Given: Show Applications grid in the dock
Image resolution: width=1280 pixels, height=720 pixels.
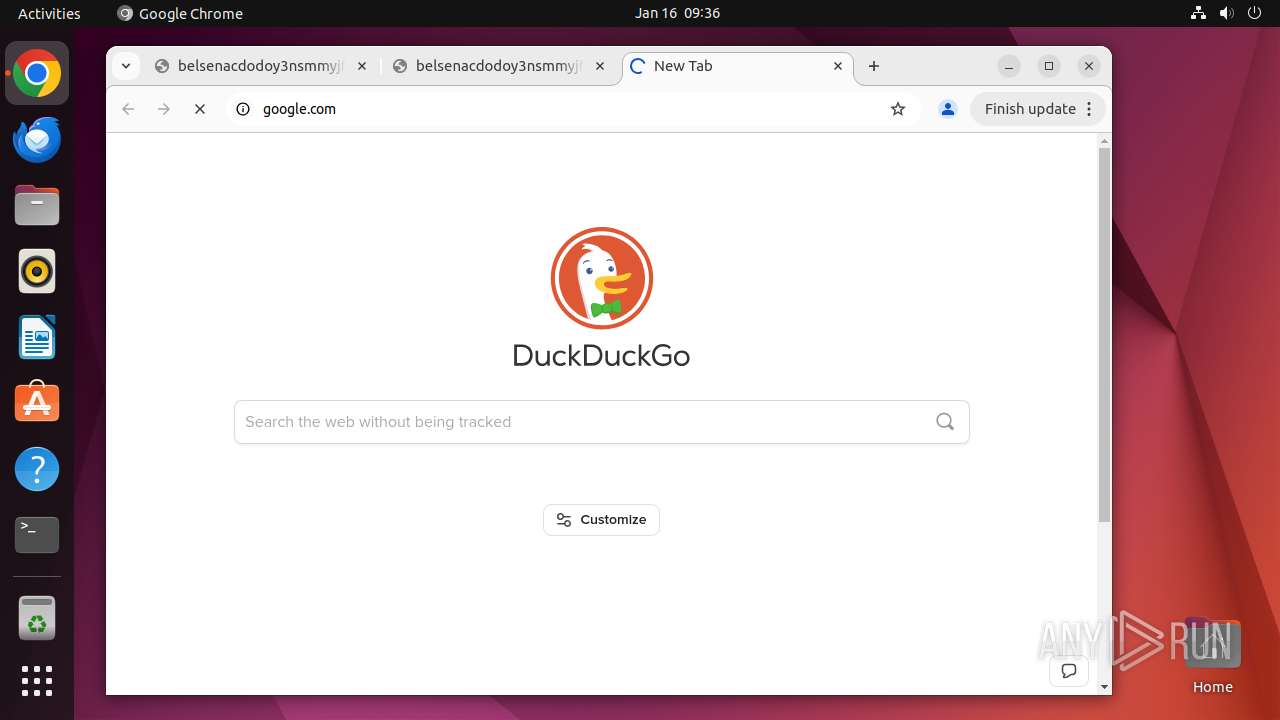Looking at the screenshot, I should 37,681.
